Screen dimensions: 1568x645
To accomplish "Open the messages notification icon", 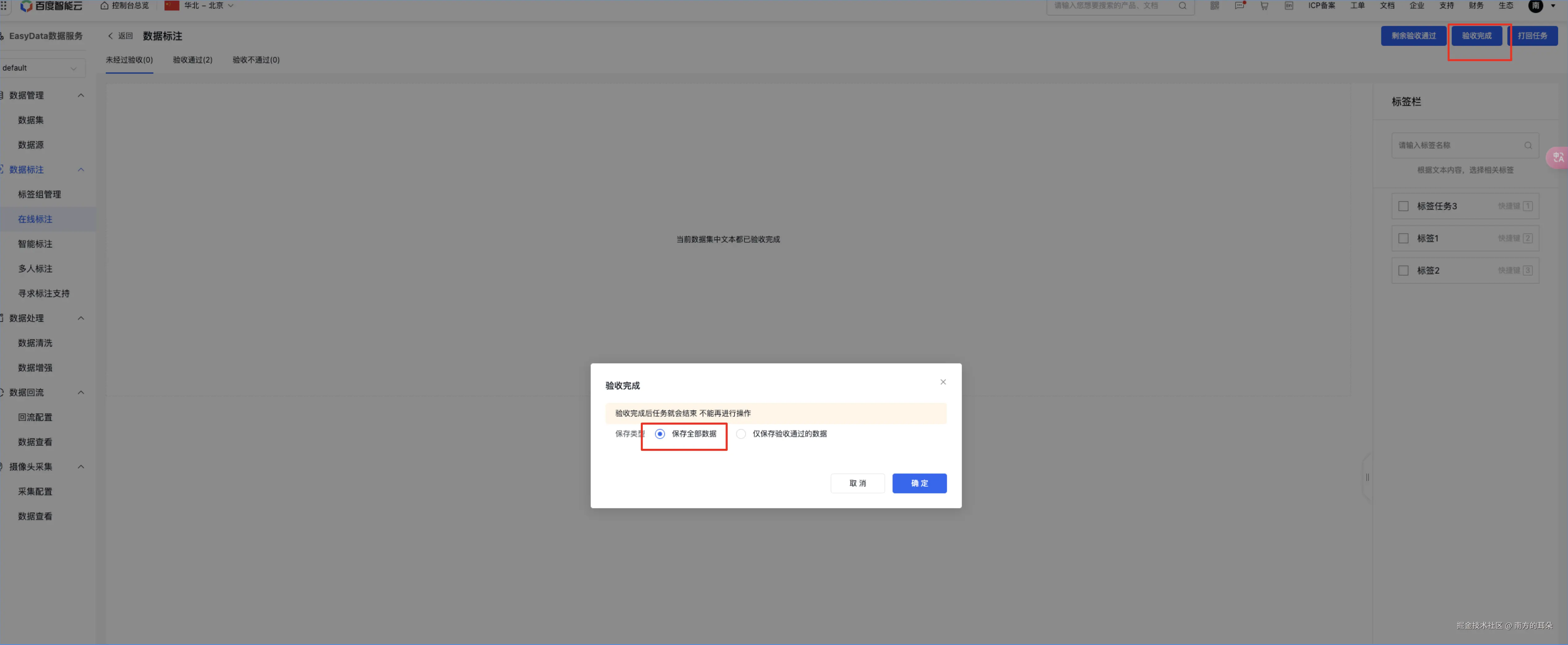I will (1239, 6).
